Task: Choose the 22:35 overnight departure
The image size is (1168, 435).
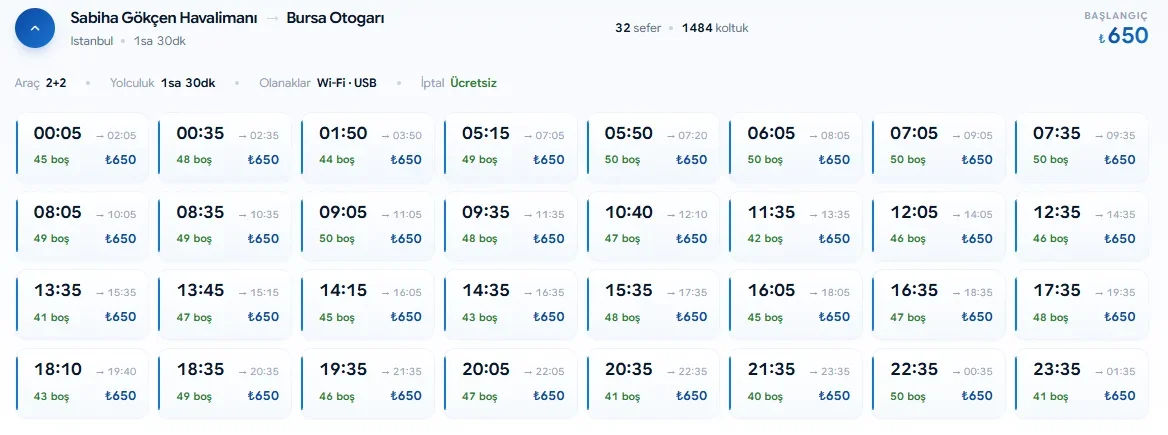Action: [939, 384]
